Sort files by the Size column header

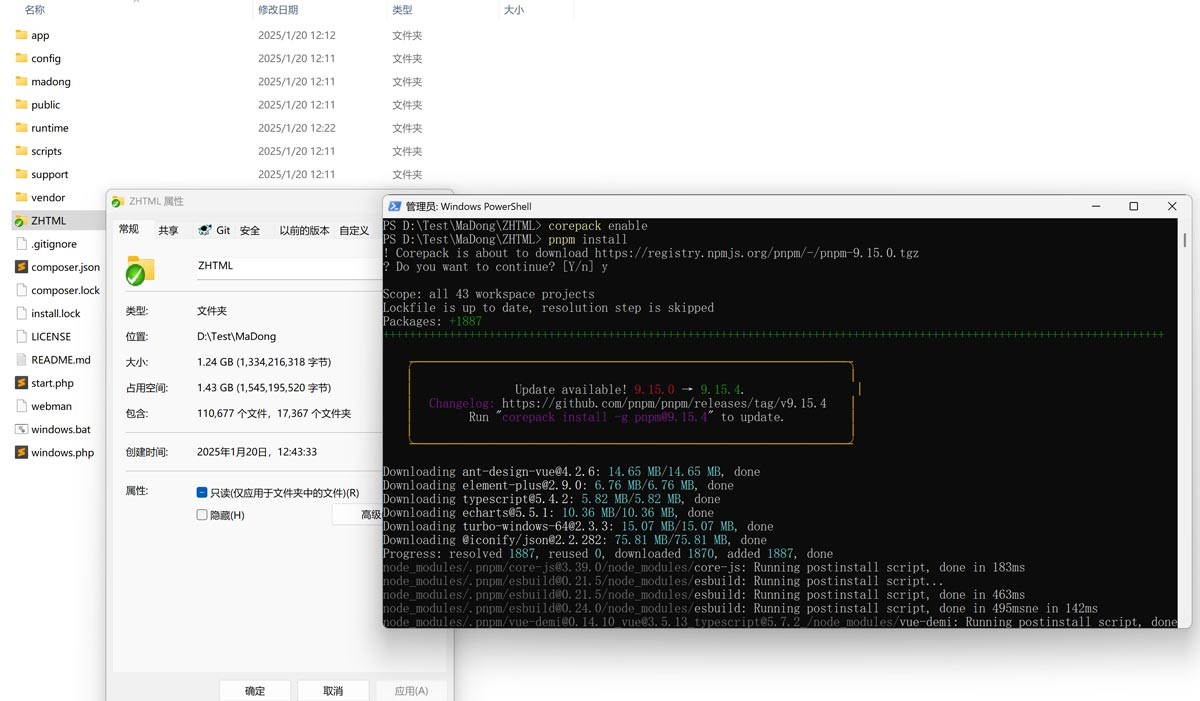513,10
